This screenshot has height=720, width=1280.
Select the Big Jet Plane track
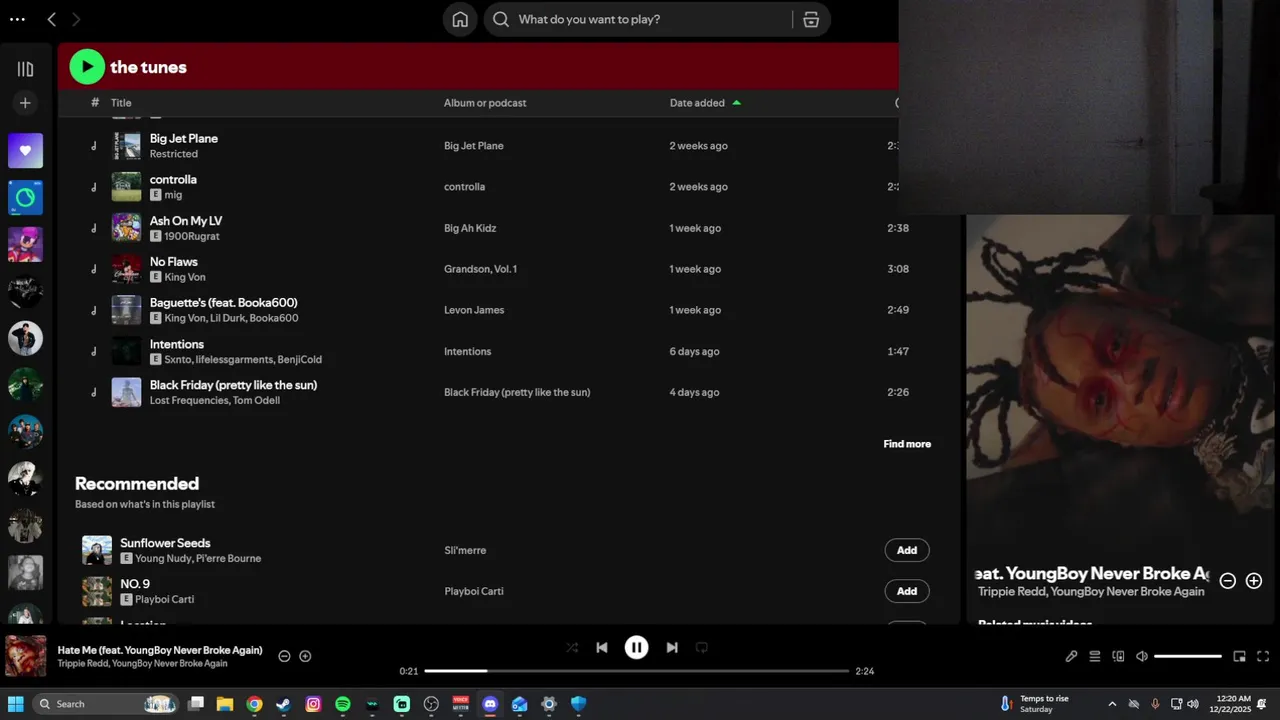coord(184,138)
